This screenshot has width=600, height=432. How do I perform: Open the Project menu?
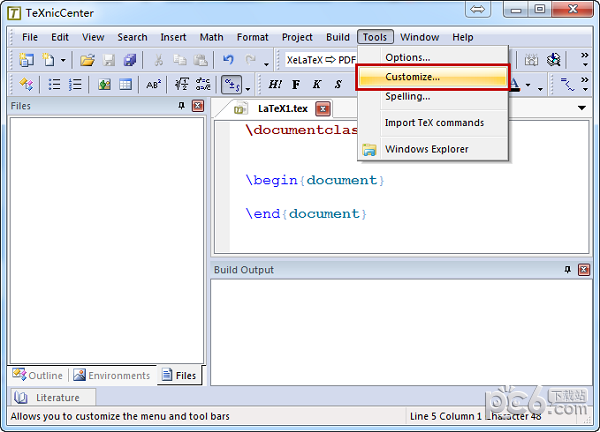(297, 37)
